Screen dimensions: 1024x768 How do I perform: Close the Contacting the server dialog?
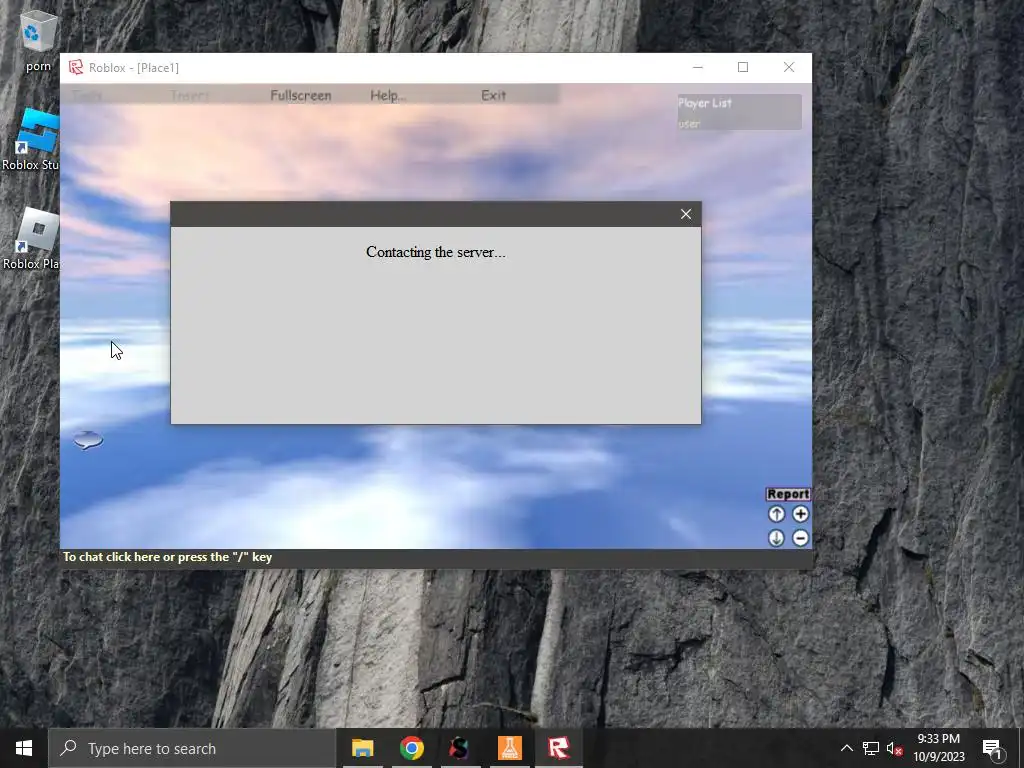[x=686, y=214]
